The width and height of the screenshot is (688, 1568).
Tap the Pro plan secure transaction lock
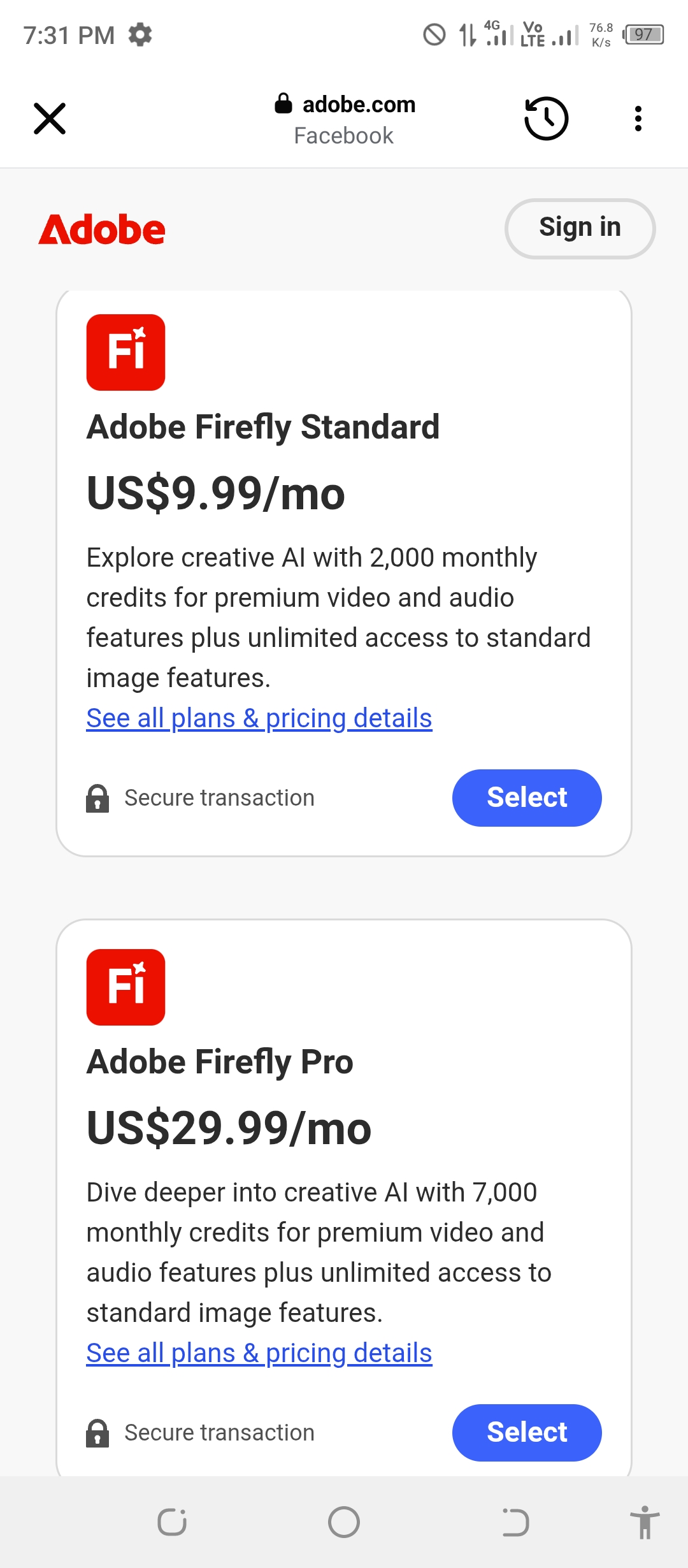(x=97, y=1433)
